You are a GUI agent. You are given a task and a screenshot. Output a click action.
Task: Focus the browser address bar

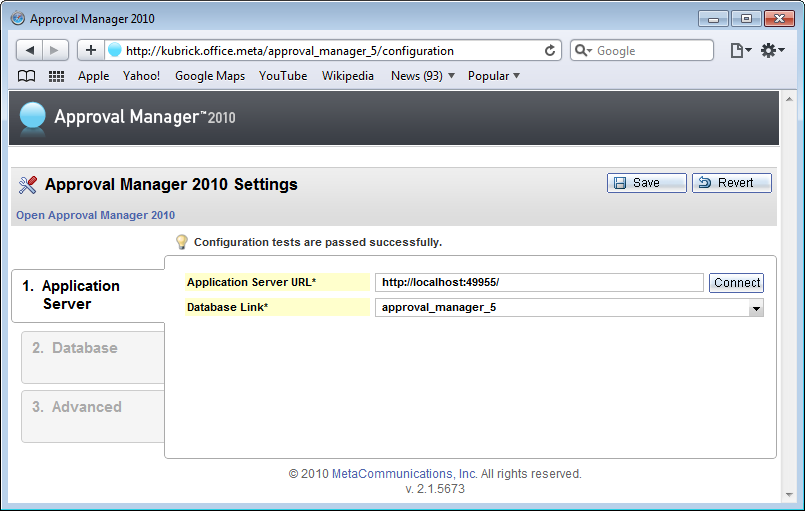pyautogui.click(x=334, y=50)
